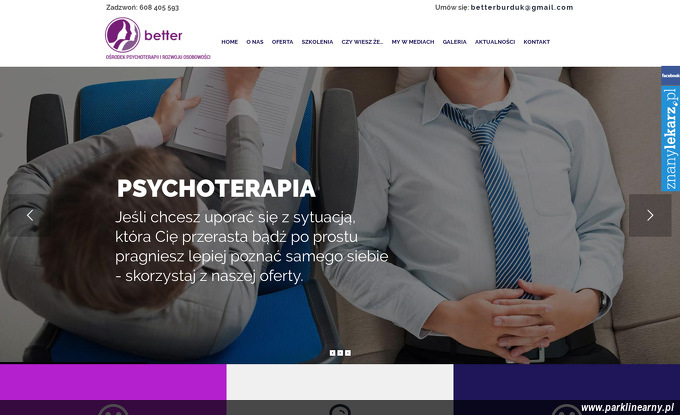Screen dimensions: 680x415
Task: Open the CZY WIESZ ŻE.. page
Action: pos(362,42)
